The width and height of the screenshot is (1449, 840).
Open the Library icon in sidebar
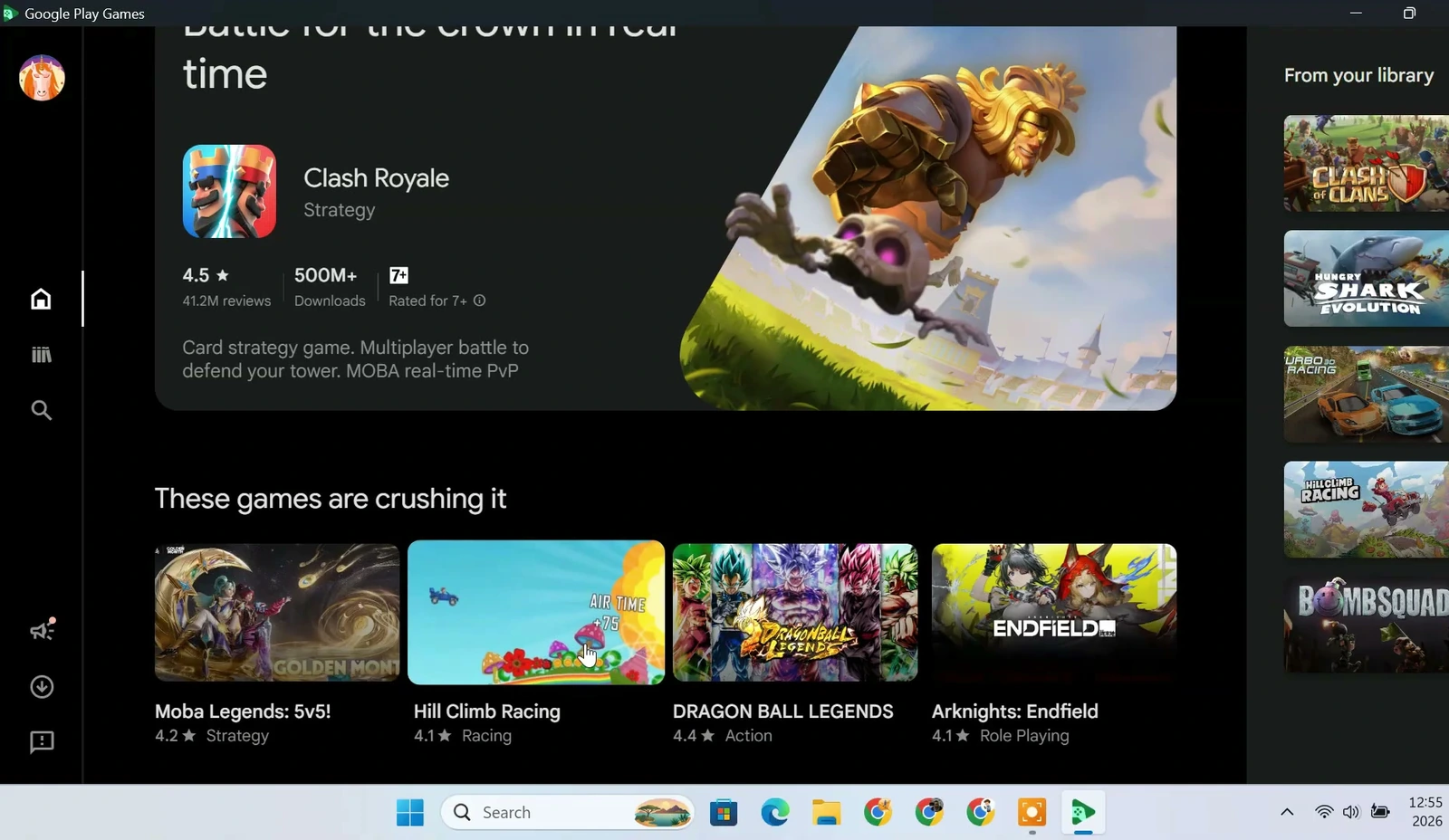(41, 355)
